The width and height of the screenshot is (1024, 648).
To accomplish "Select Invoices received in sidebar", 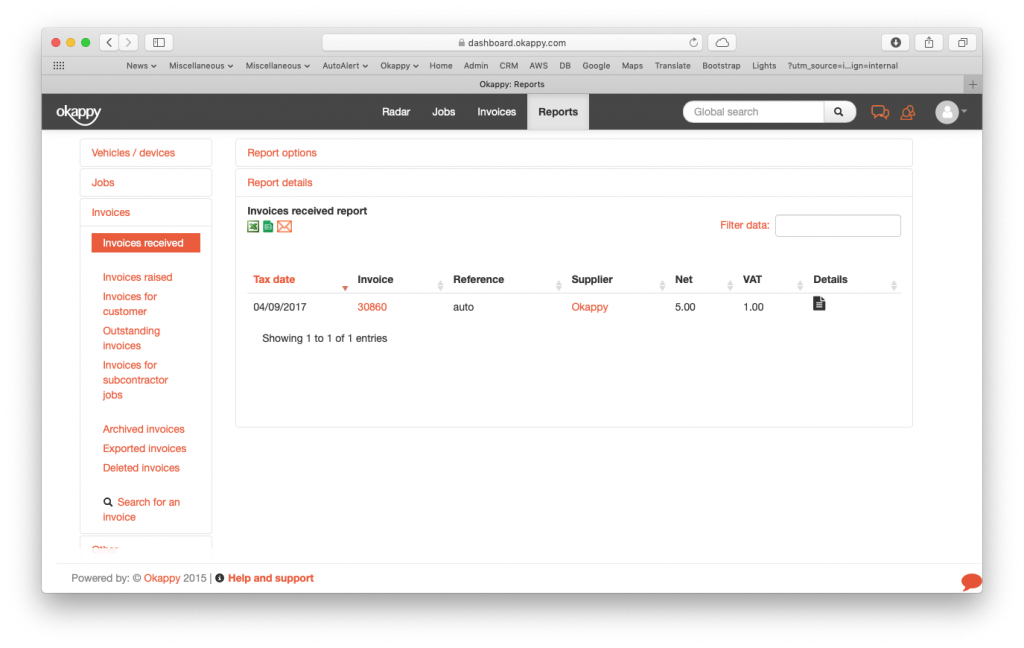I will (x=146, y=243).
